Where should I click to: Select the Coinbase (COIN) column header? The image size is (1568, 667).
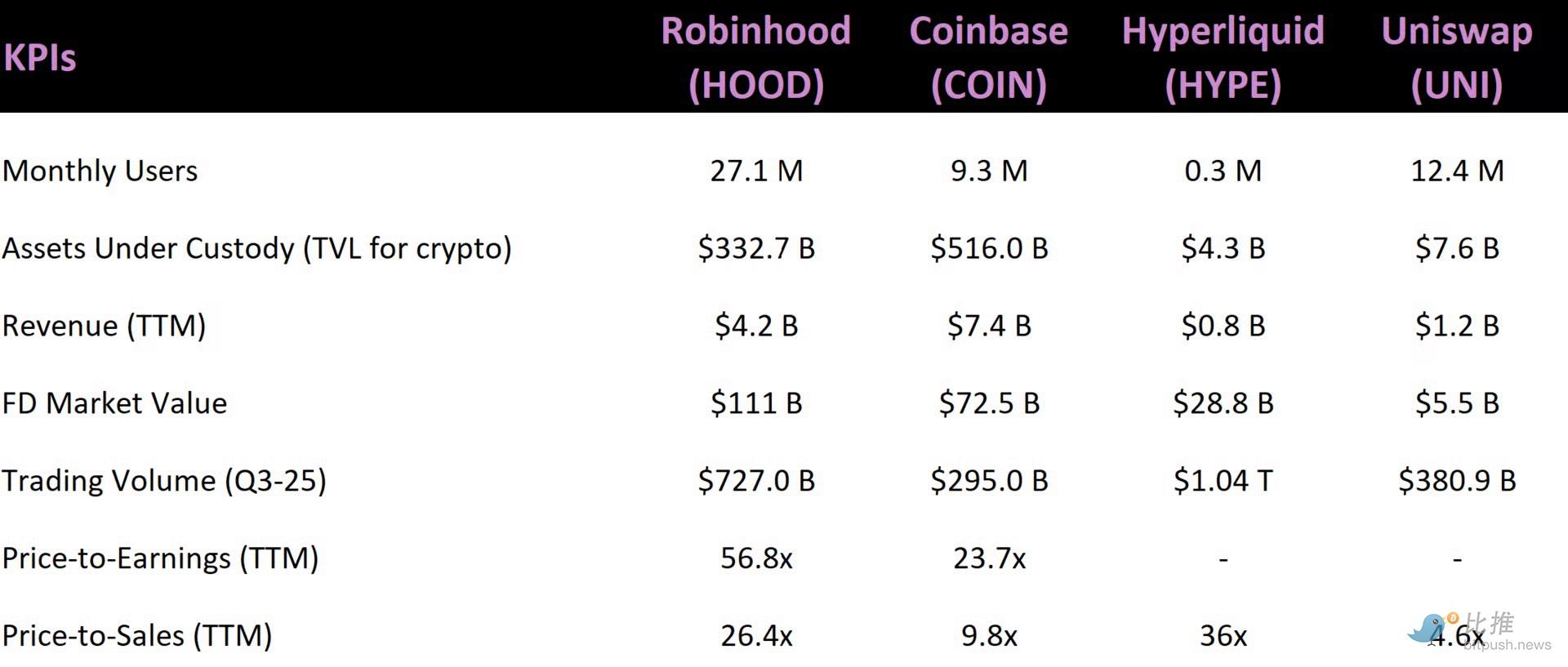988,58
